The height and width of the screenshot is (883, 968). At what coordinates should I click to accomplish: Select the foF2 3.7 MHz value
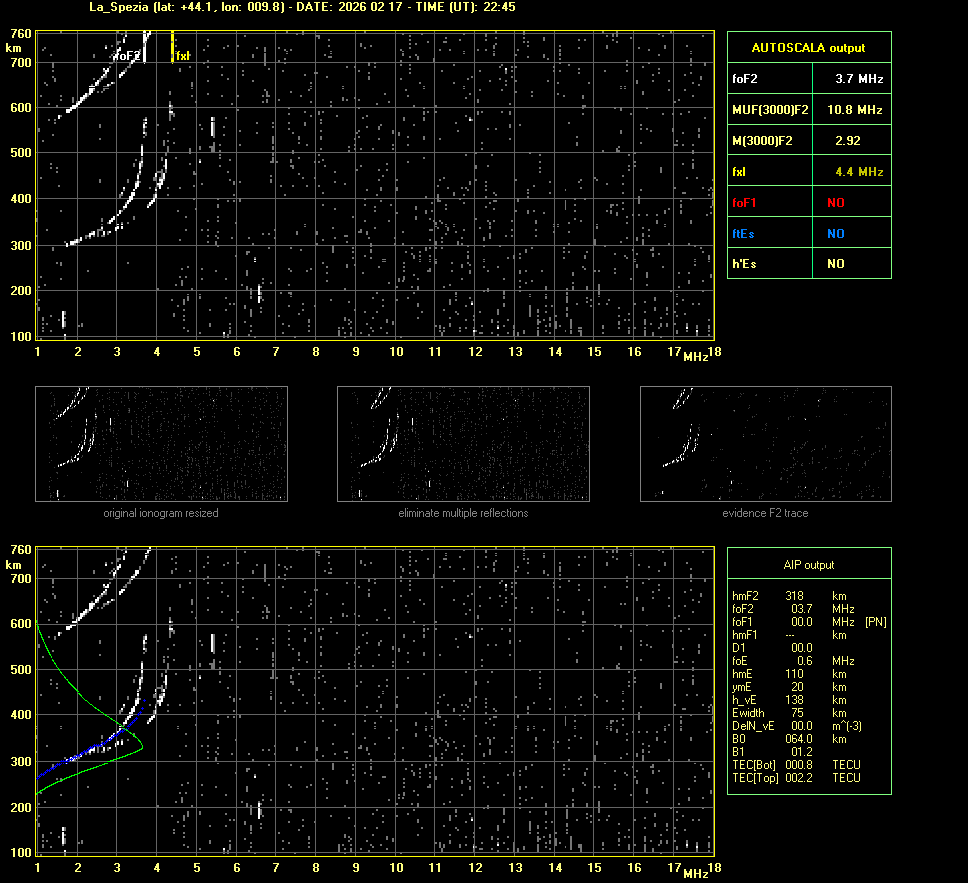[x=858, y=78]
